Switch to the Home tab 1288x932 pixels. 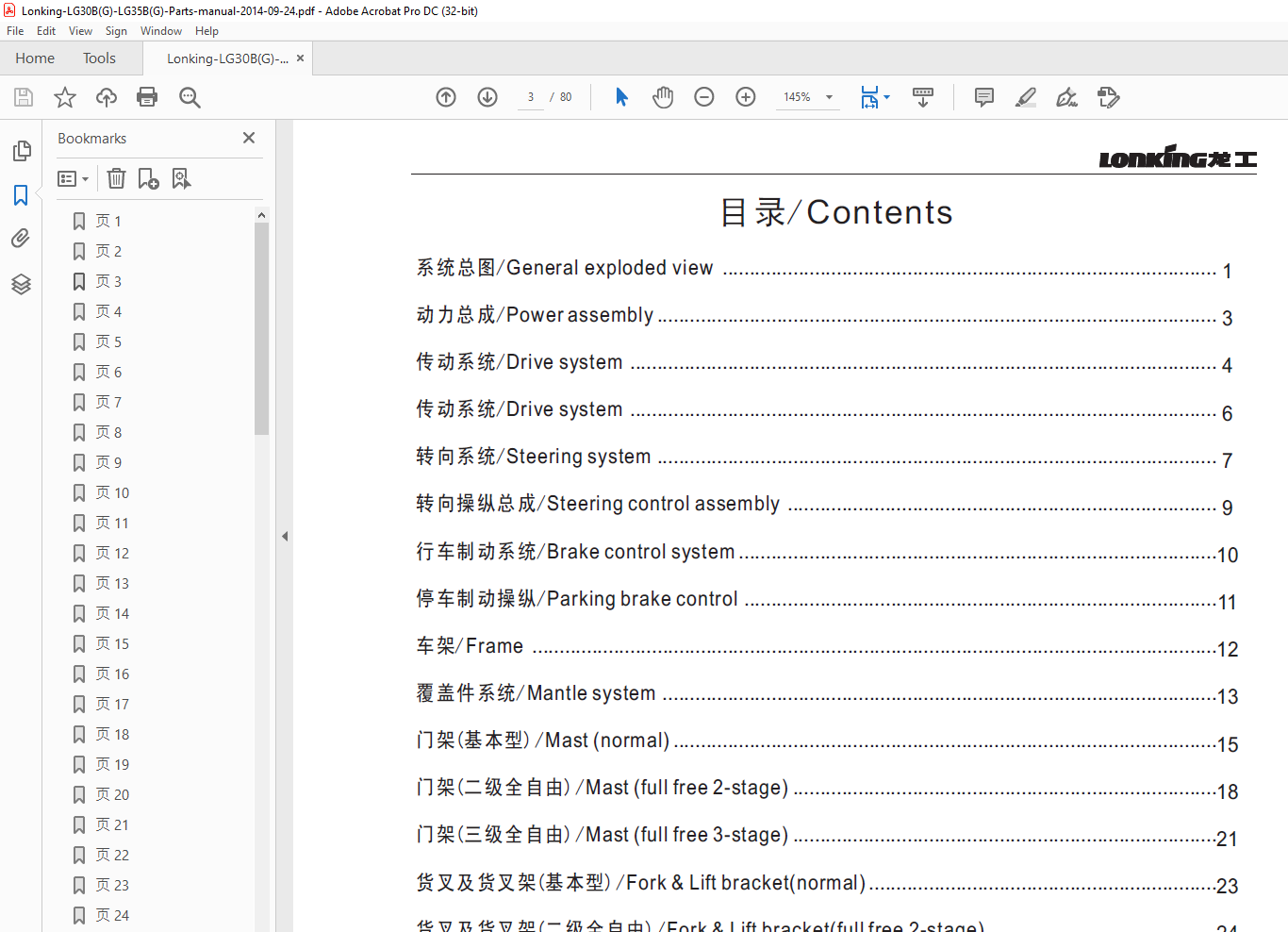click(x=35, y=58)
